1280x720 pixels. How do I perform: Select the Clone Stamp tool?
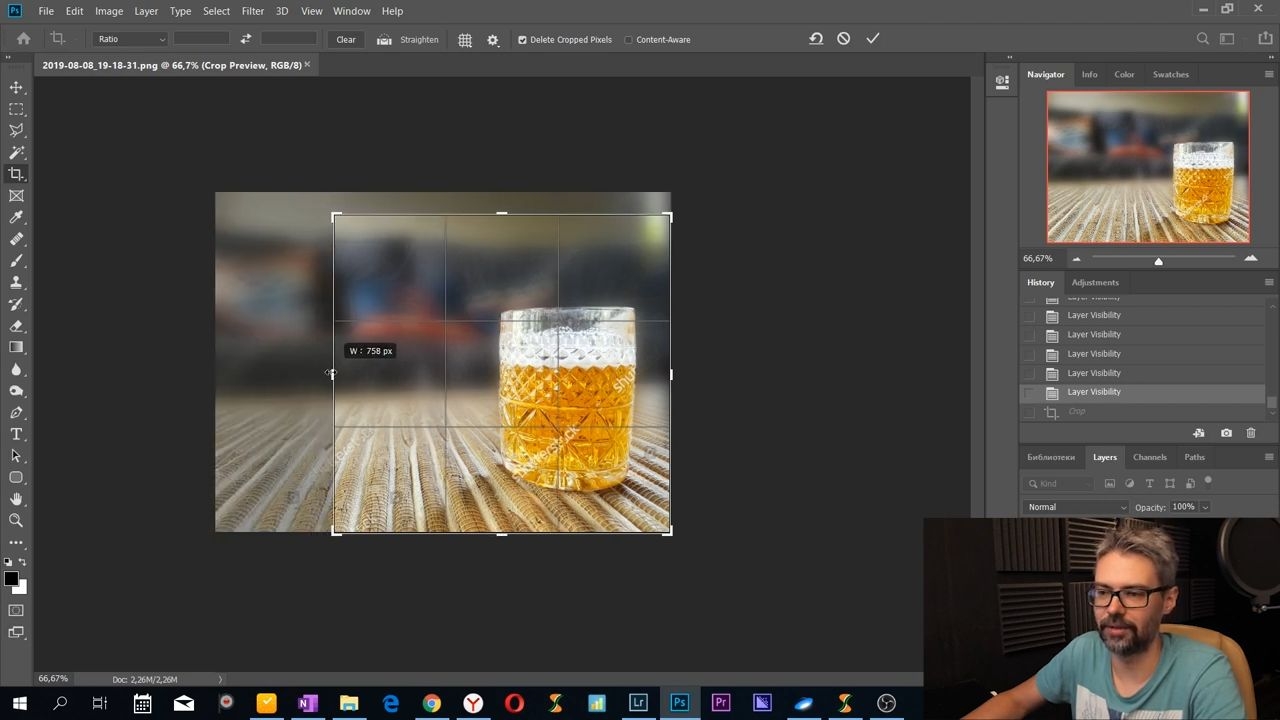tap(16, 282)
